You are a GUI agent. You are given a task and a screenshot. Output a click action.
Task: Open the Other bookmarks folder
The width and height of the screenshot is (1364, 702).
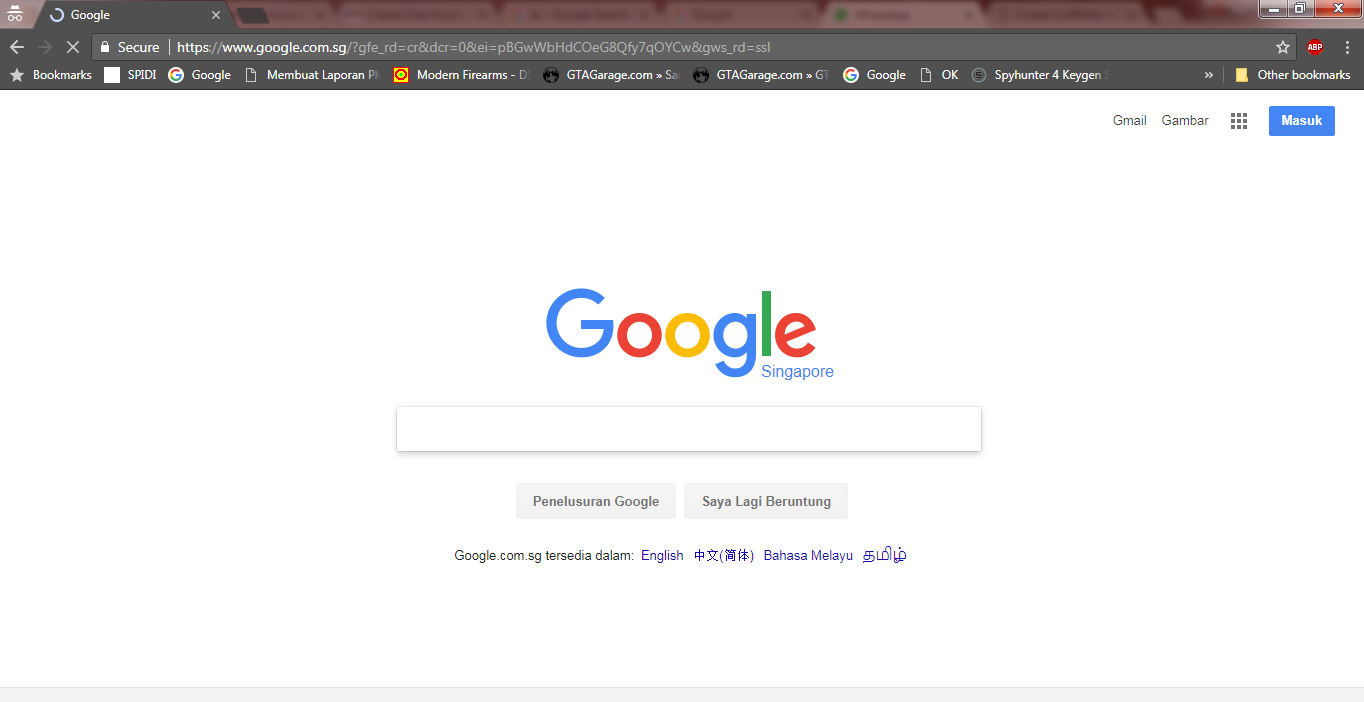pyautogui.click(x=1293, y=75)
